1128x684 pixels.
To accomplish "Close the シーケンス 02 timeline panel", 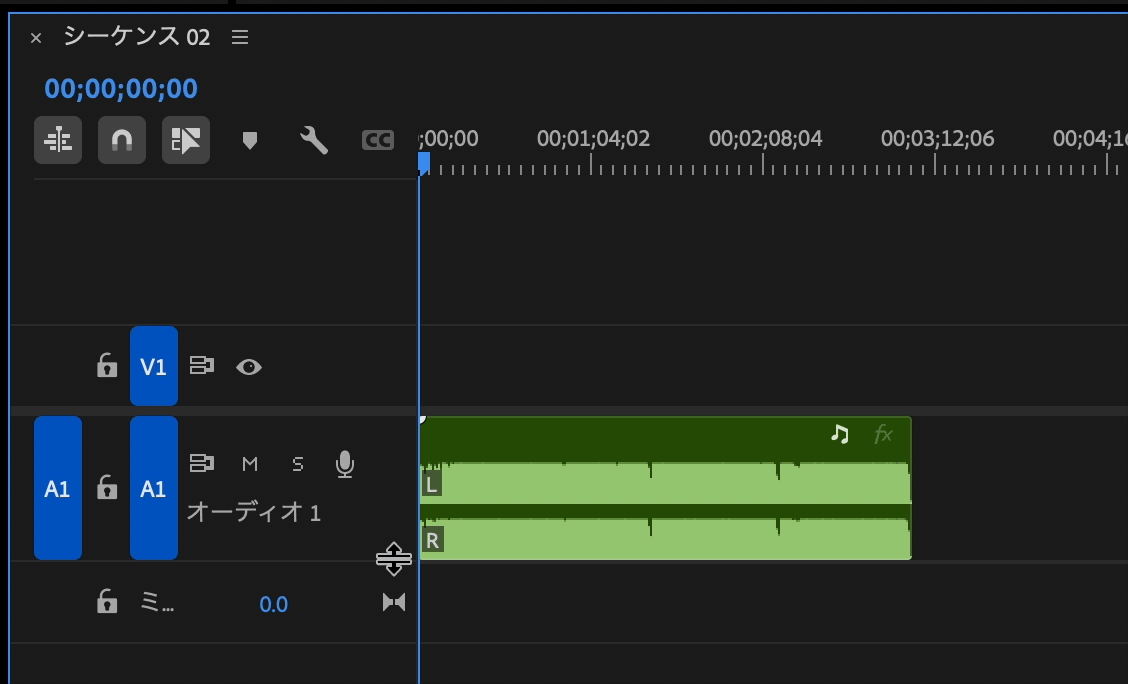I will pyautogui.click(x=36, y=37).
